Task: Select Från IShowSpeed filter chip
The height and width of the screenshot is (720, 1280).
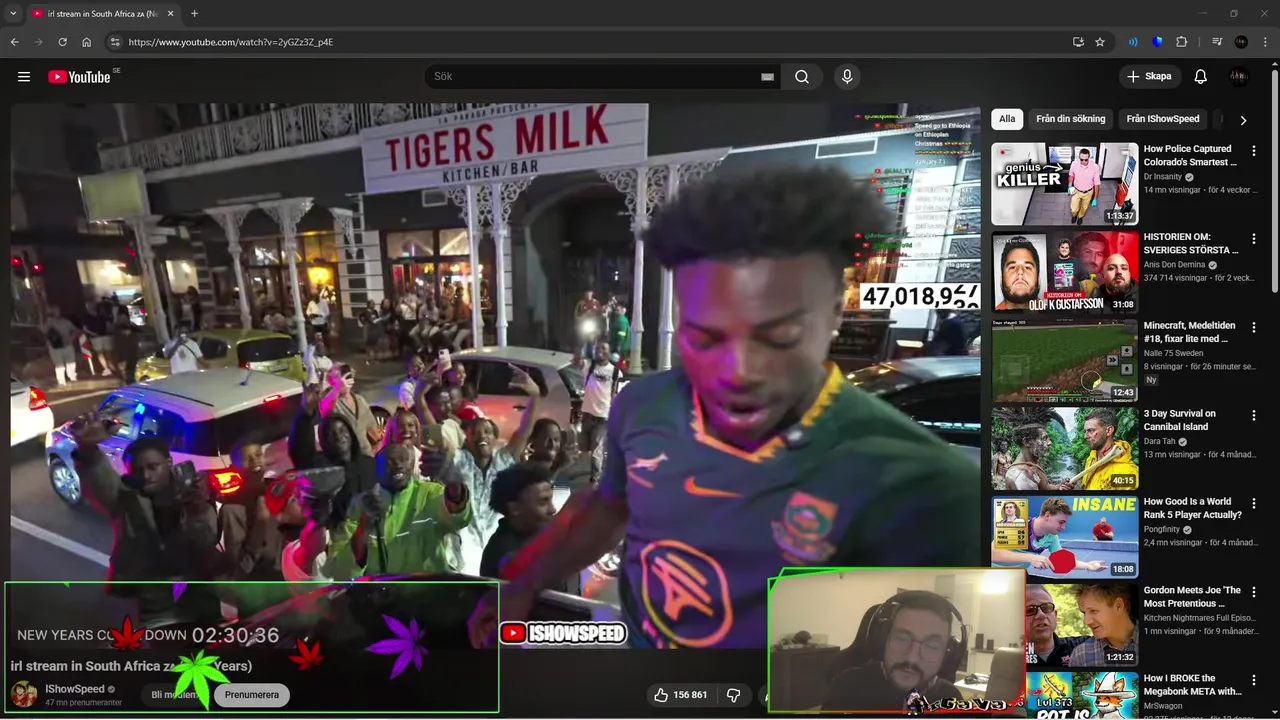Action: 1163,119
